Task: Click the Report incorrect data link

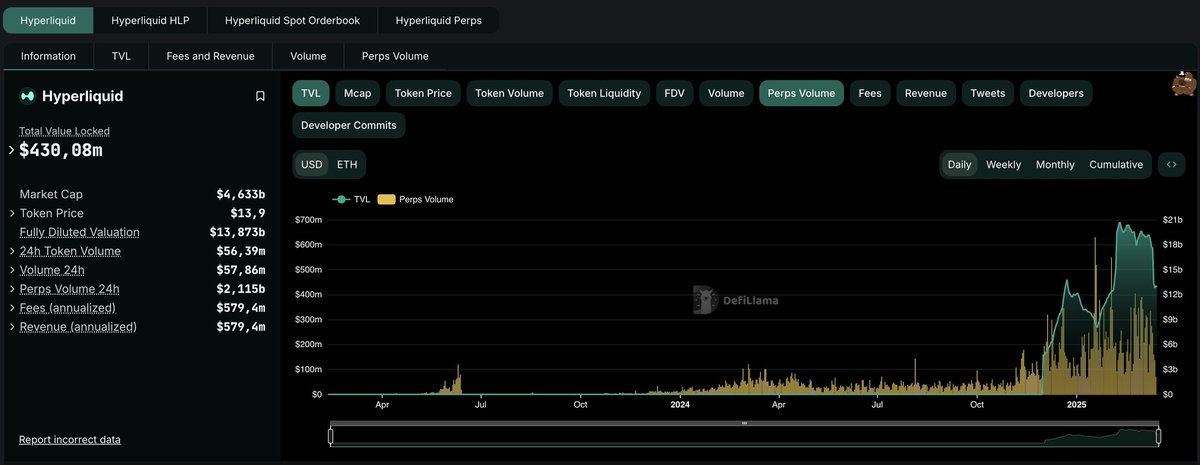Action: [x=70, y=440]
